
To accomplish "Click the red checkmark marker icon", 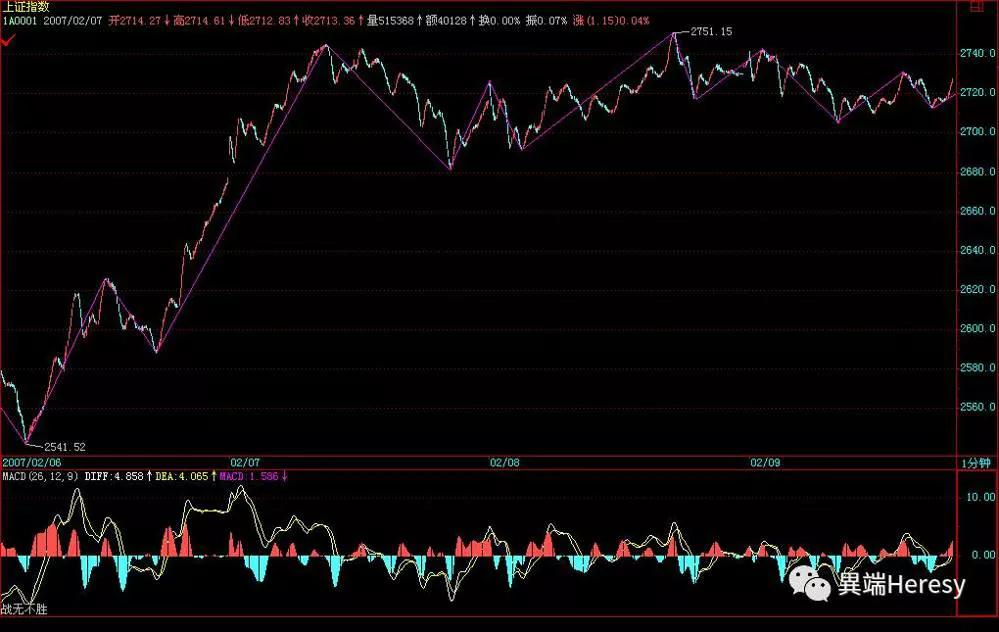I will 8,41.
